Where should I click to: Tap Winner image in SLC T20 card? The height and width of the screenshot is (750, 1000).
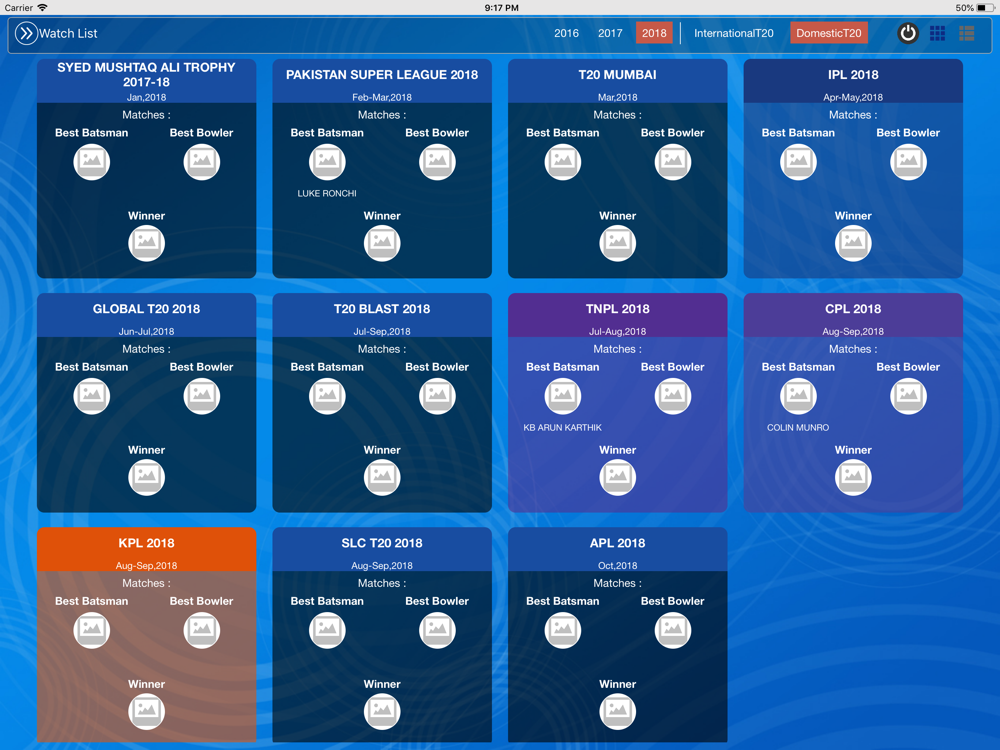coord(382,711)
